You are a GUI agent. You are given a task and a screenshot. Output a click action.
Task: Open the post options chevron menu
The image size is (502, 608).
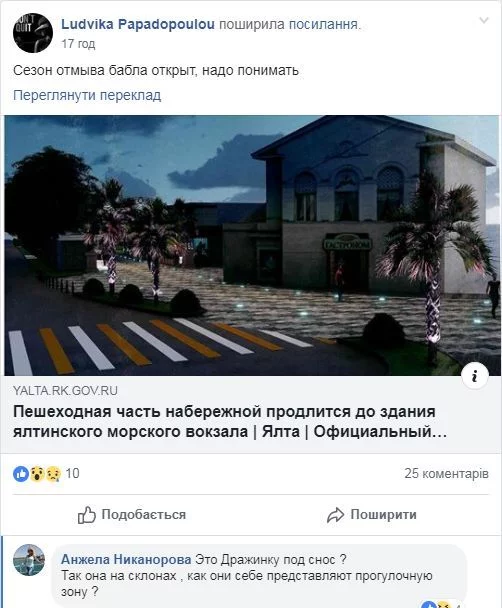coord(484,20)
